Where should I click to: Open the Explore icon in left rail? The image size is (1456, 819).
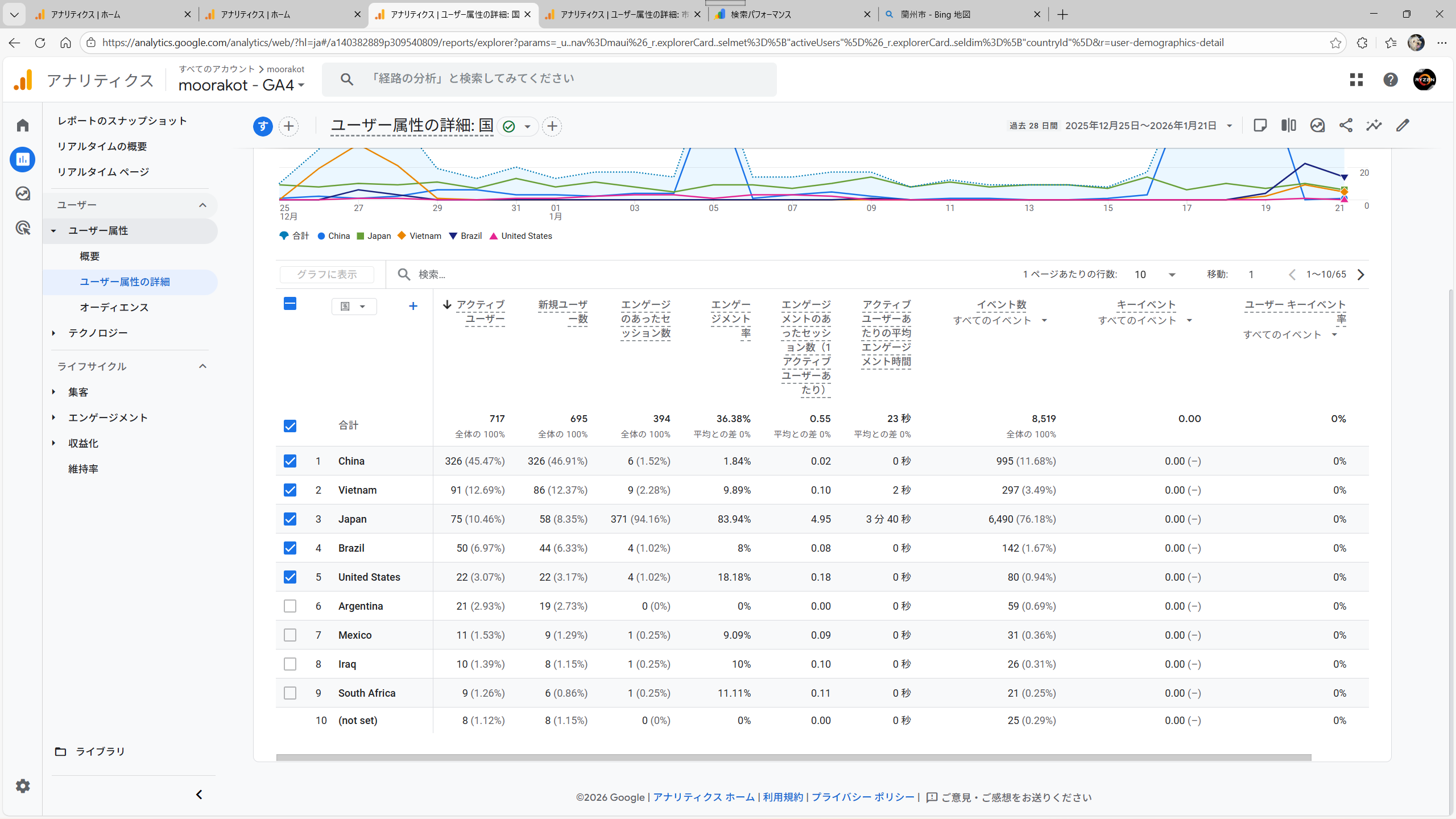coord(23,194)
